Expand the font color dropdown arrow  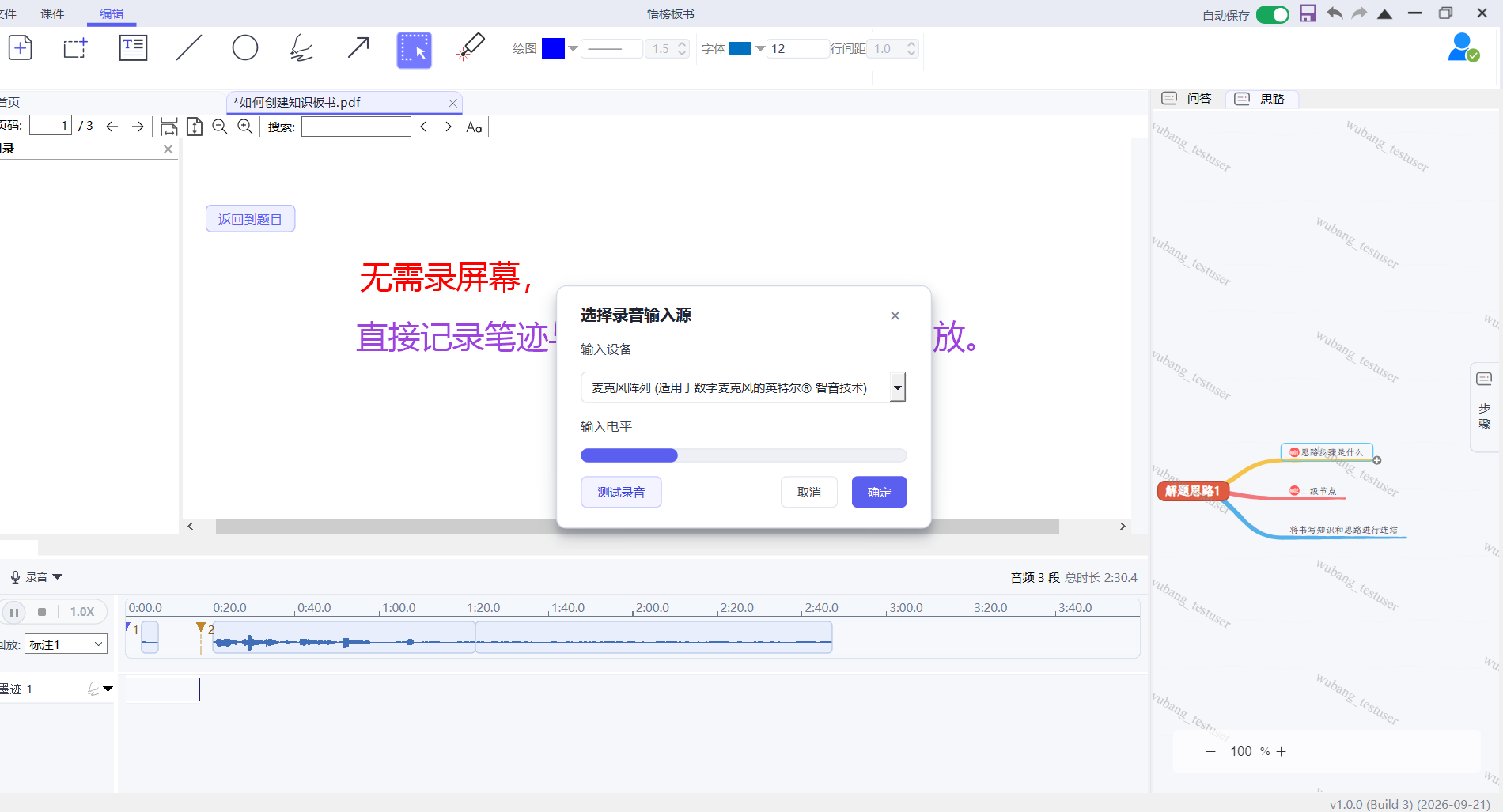point(760,49)
